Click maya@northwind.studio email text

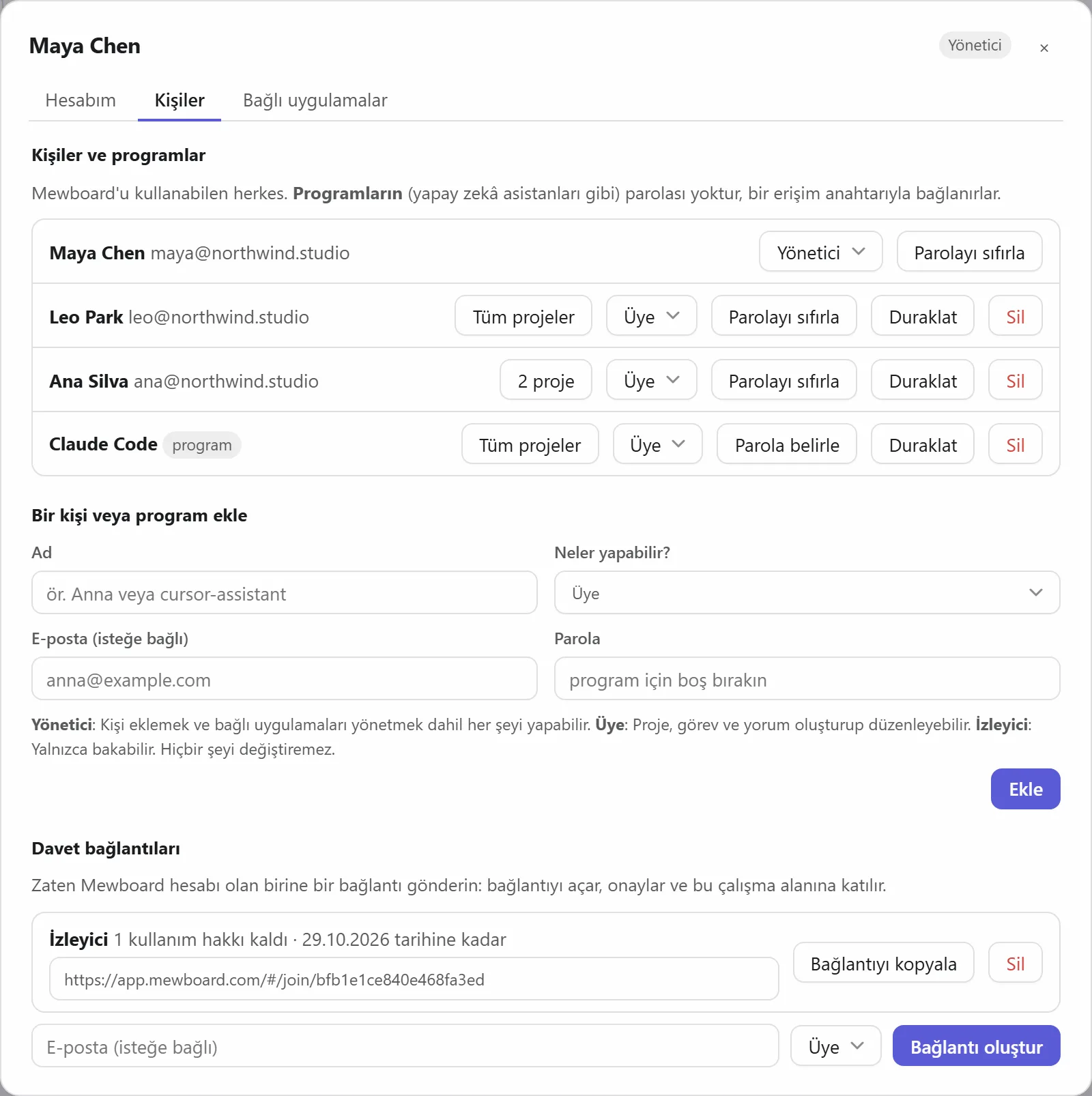click(x=250, y=253)
